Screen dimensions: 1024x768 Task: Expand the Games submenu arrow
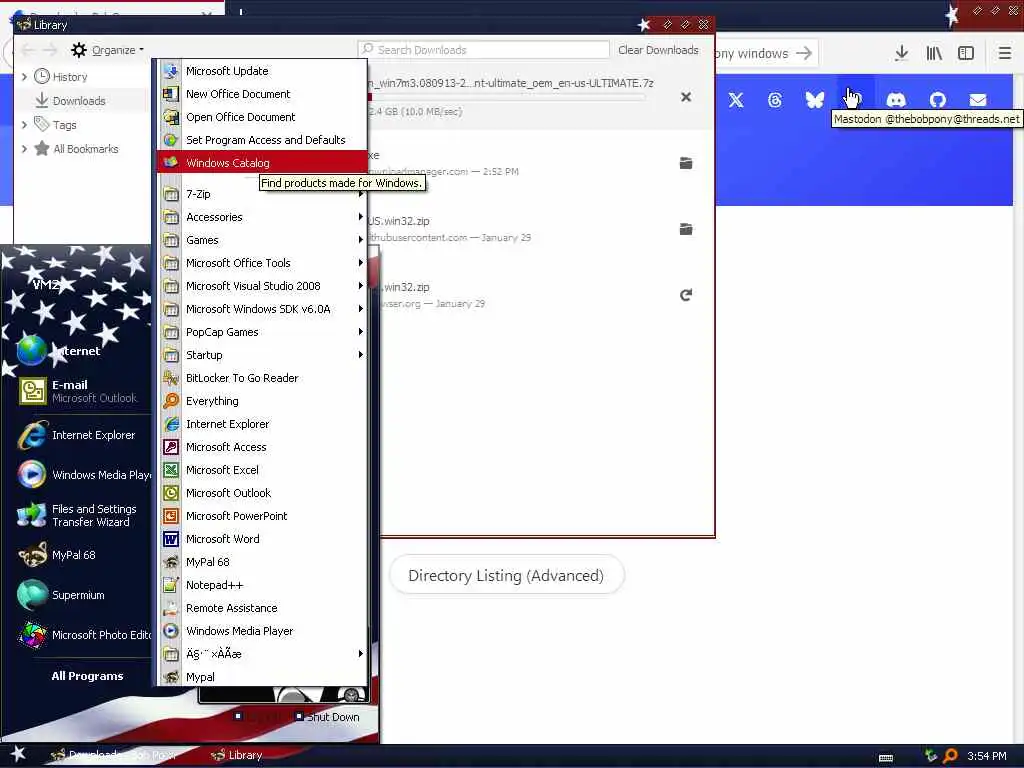click(360, 240)
